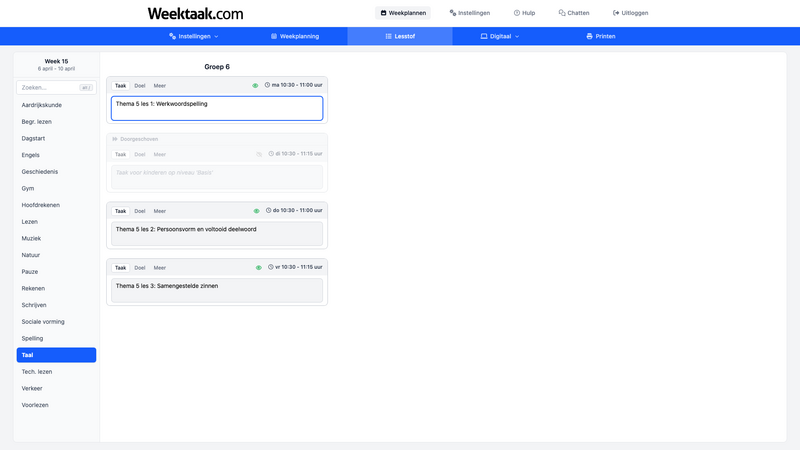Select Rekenen in the subject list

(34, 288)
